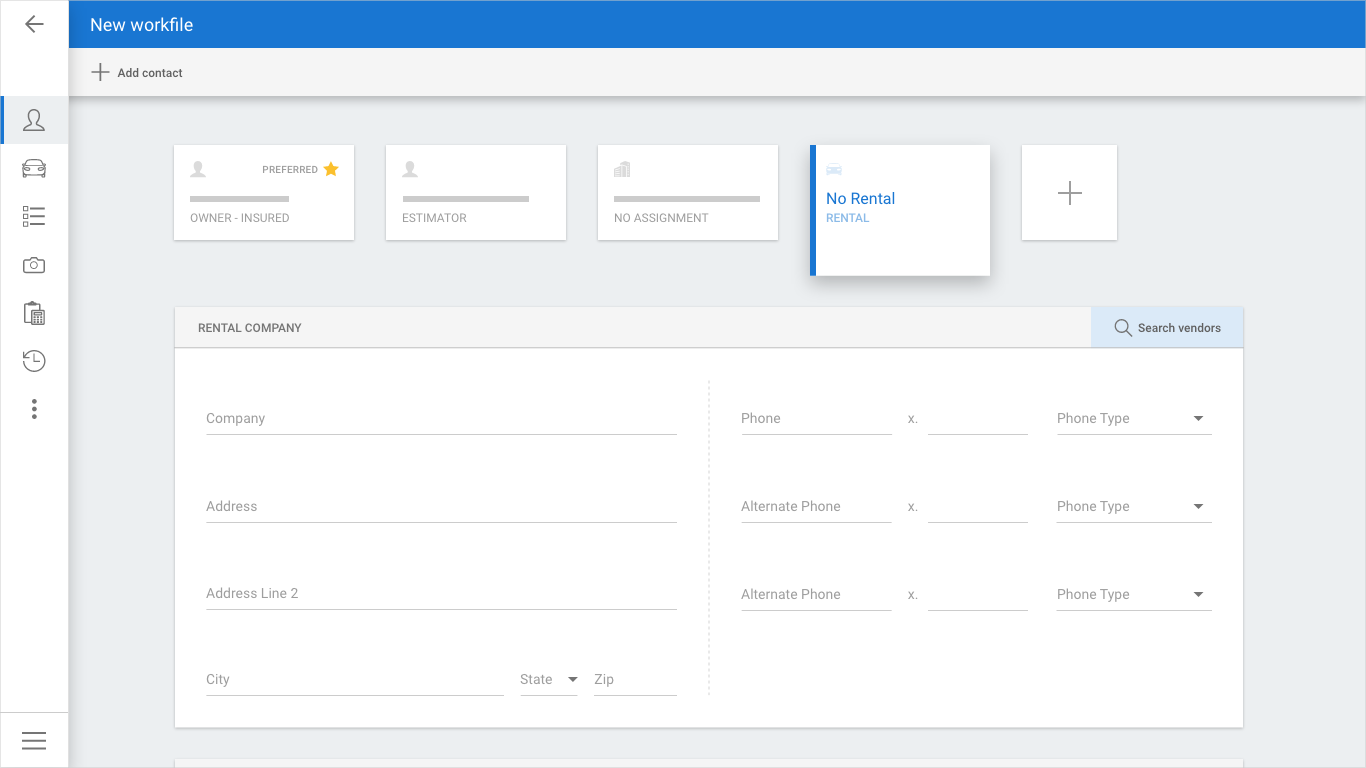
Task: Click the plus icon beside Add contact
Action: (x=100, y=72)
